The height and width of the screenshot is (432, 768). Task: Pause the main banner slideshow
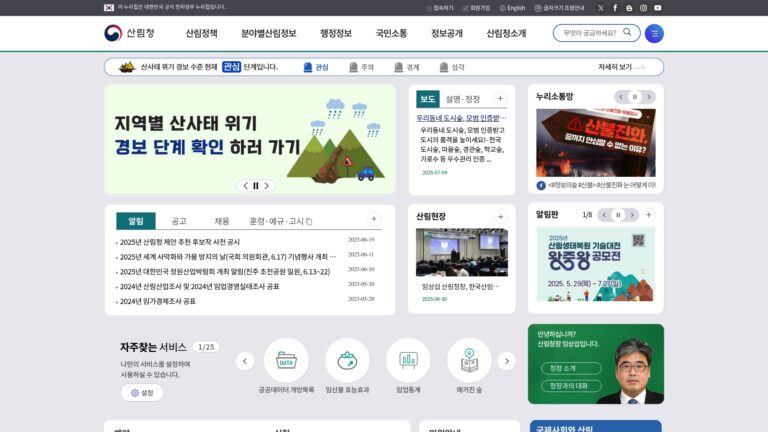point(256,186)
